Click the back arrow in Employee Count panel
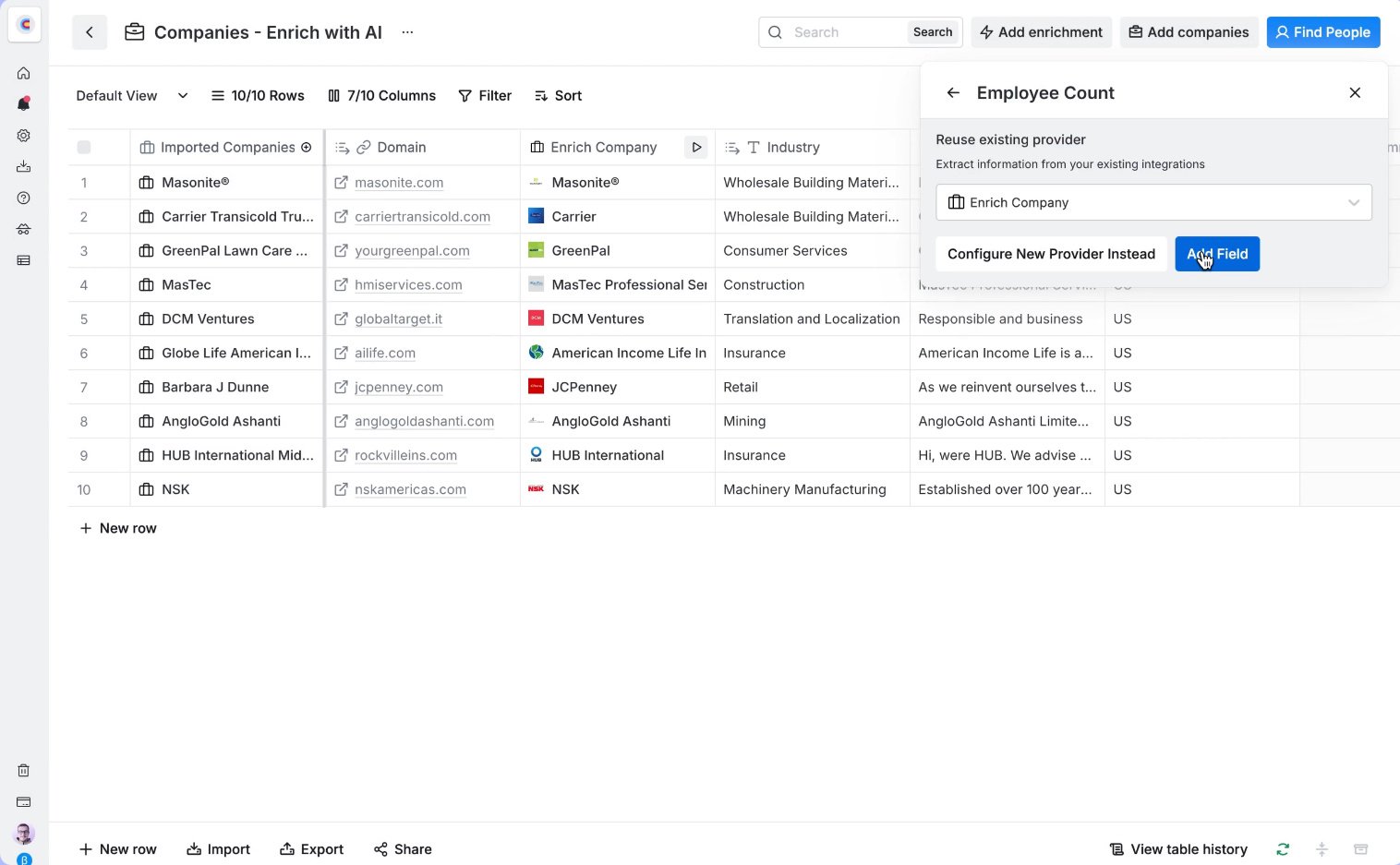 point(952,92)
